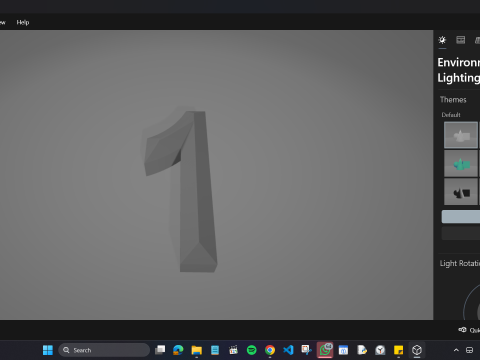Select the dark shapes lighting theme thumbnail
Image resolution: width=480 pixels, height=360 pixels.
[x=461, y=192]
